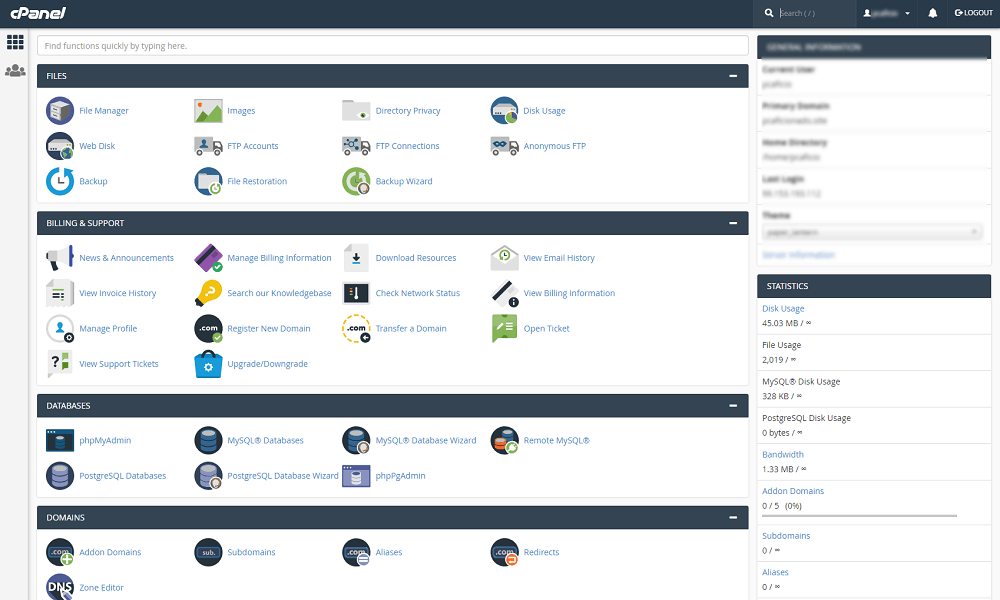1000x600 pixels.
Task: Open the Redirects icon
Action: click(504, 552)
